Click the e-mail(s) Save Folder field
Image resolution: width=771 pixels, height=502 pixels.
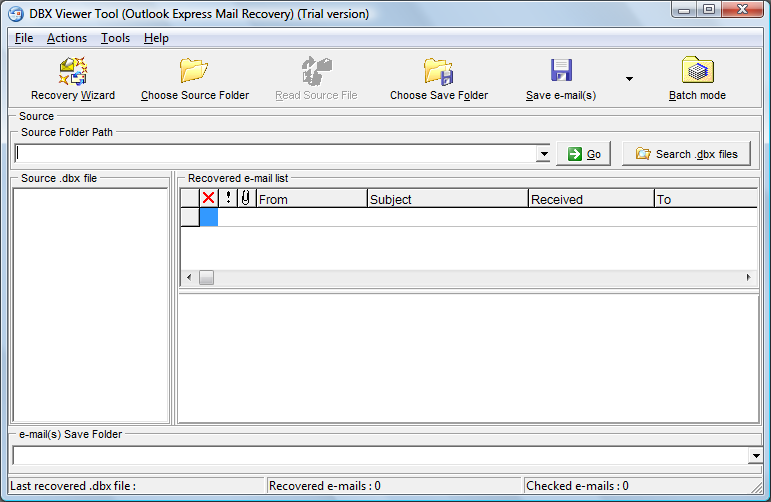(380, 456)
